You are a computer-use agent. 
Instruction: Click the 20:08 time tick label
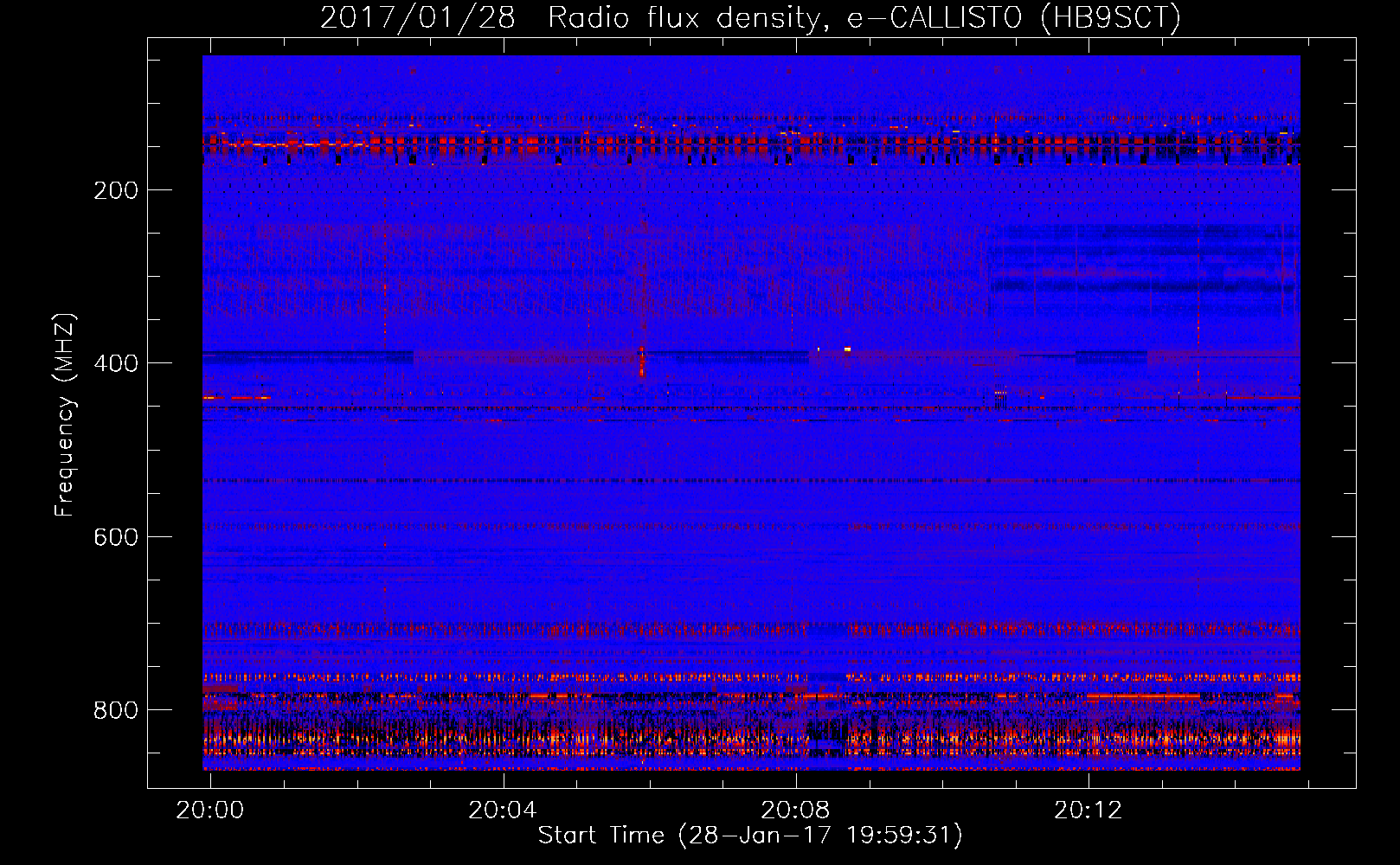(795, 810)
